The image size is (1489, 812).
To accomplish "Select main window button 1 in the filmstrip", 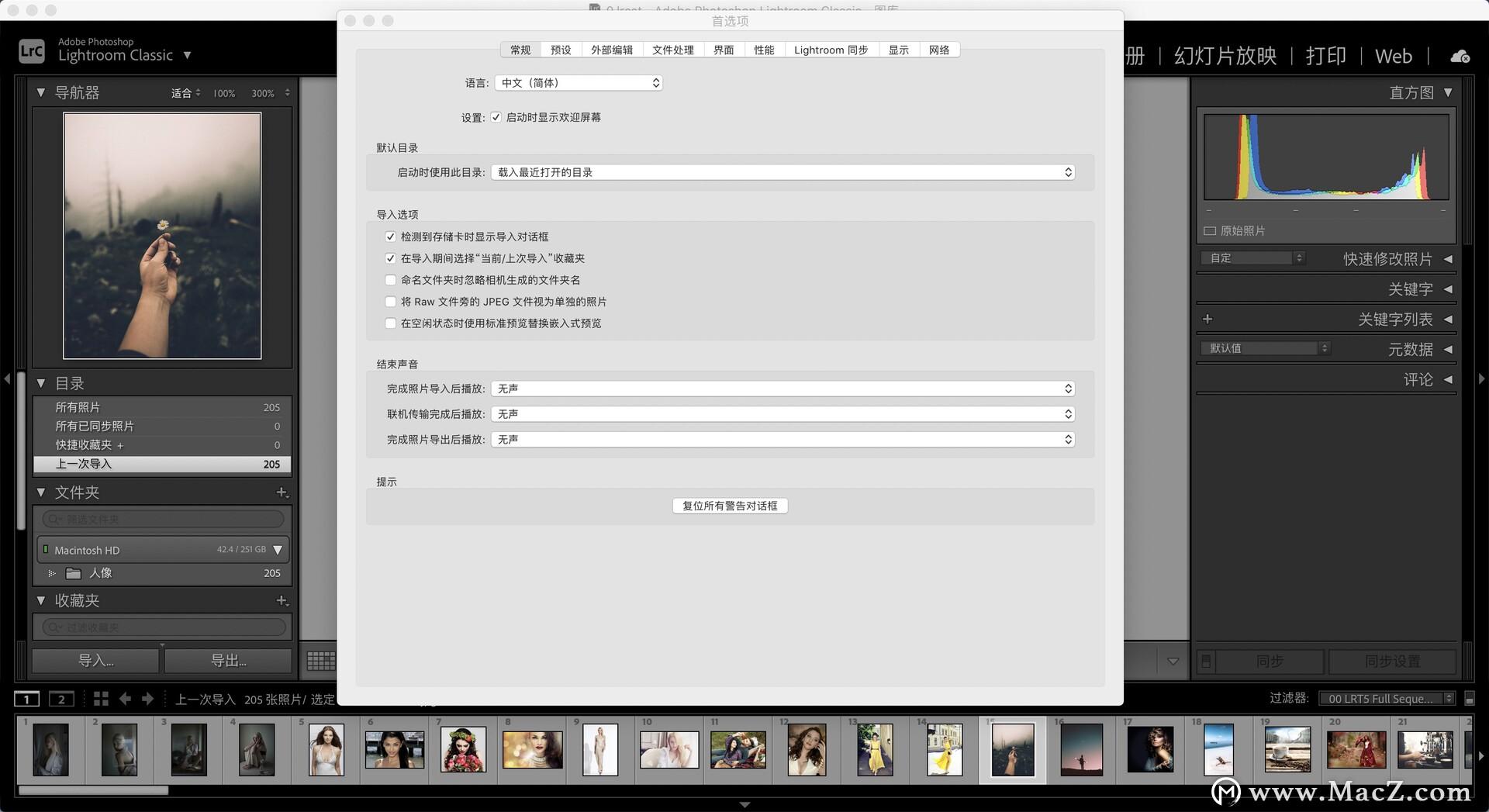I will click(27, 699).
